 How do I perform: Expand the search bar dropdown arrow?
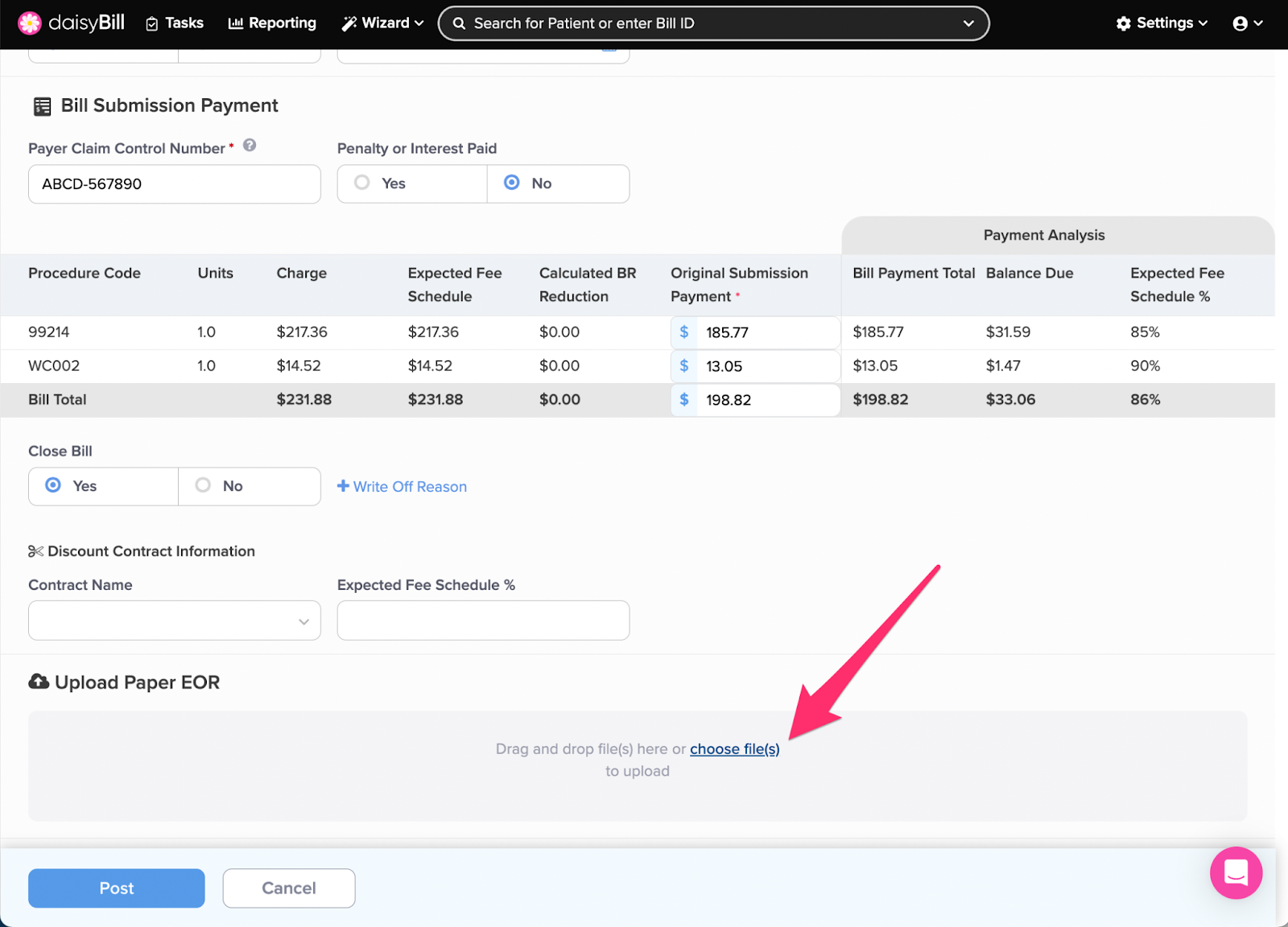[968, 23]
